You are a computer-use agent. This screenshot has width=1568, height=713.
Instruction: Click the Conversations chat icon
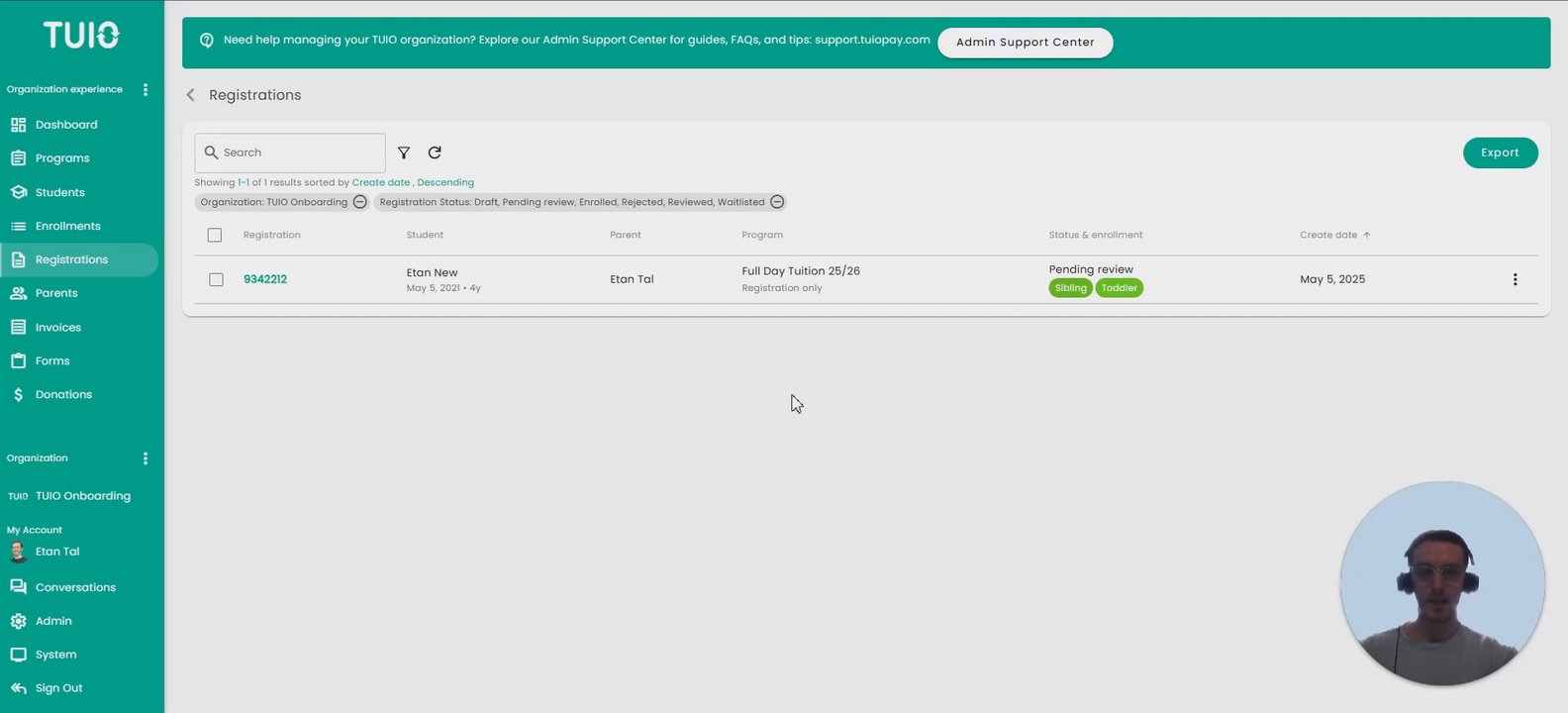coord(18,587)
